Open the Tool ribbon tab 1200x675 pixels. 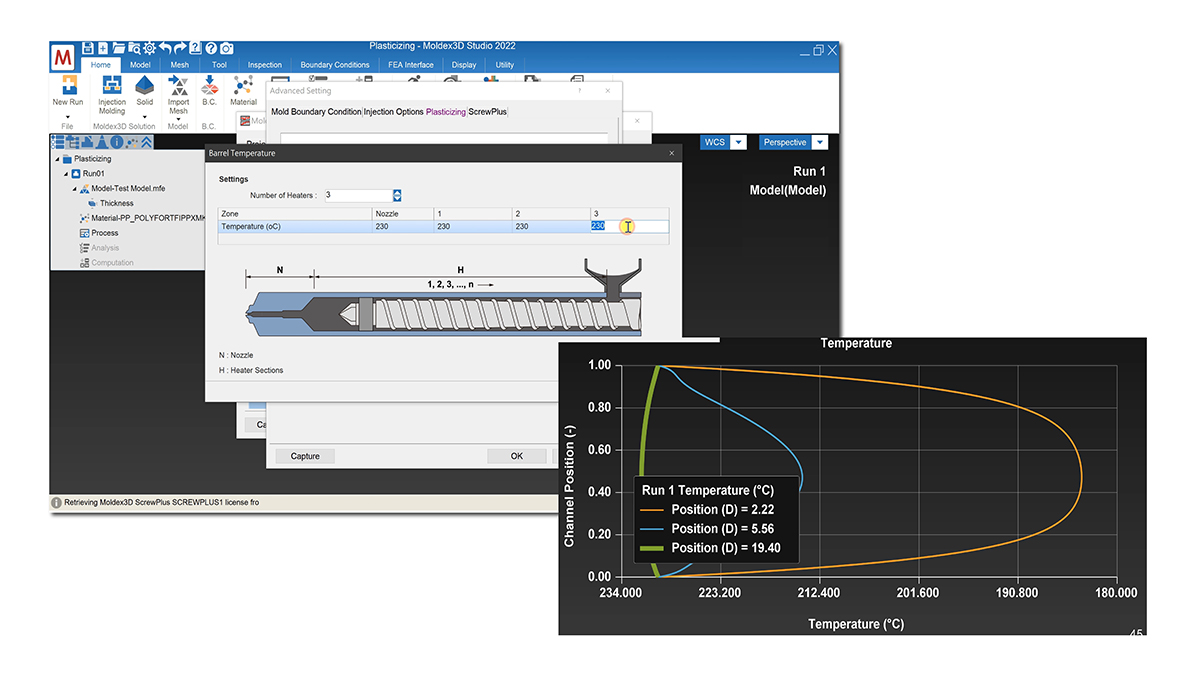219,65
